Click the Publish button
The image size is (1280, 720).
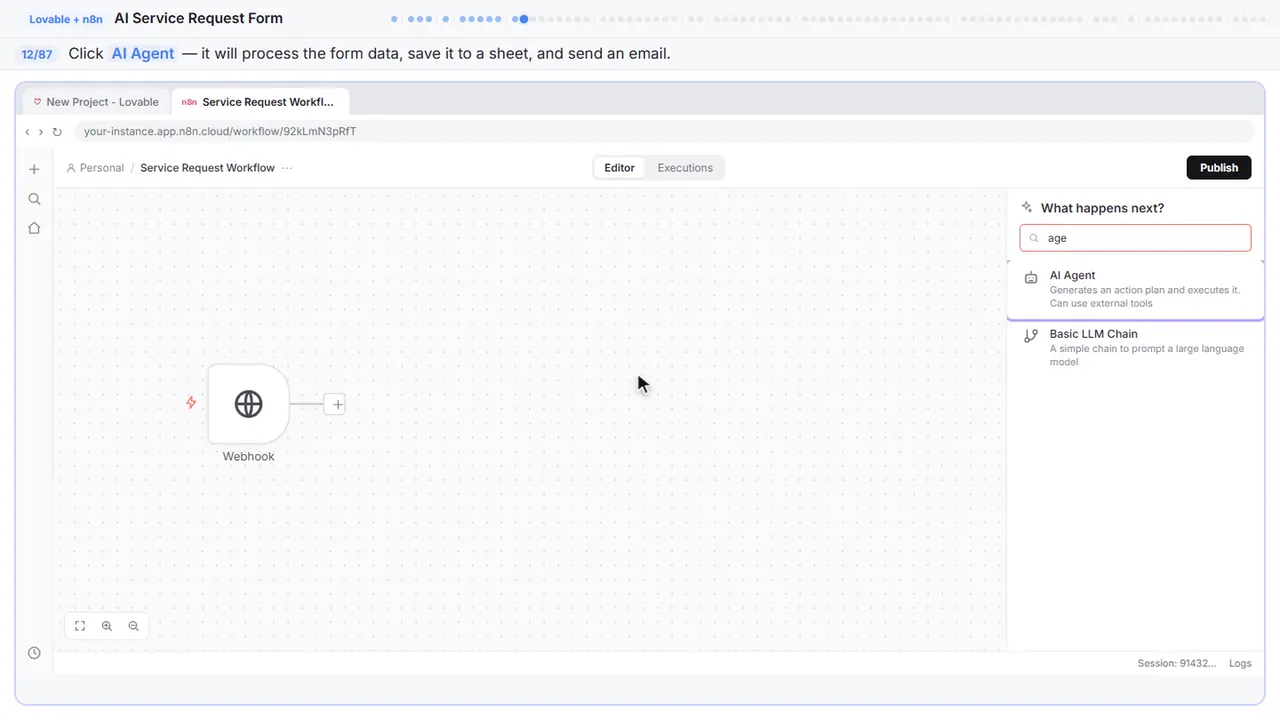pos(1219,168)
